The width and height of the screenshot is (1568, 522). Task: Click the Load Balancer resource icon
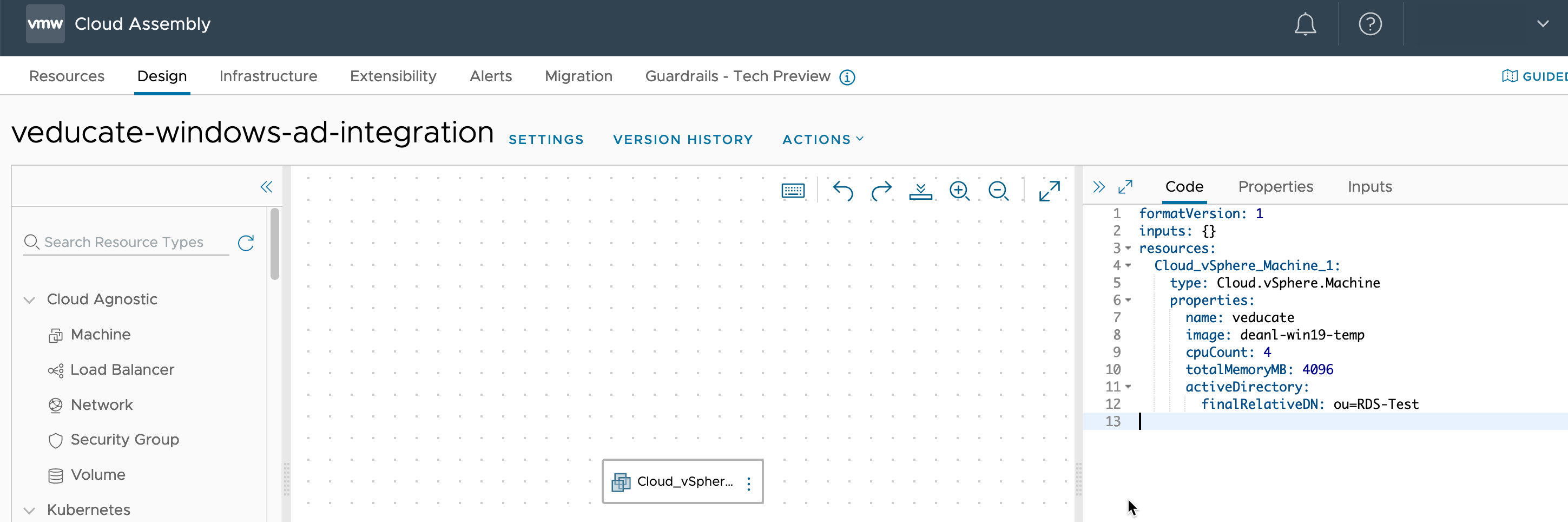click(55, 370)
